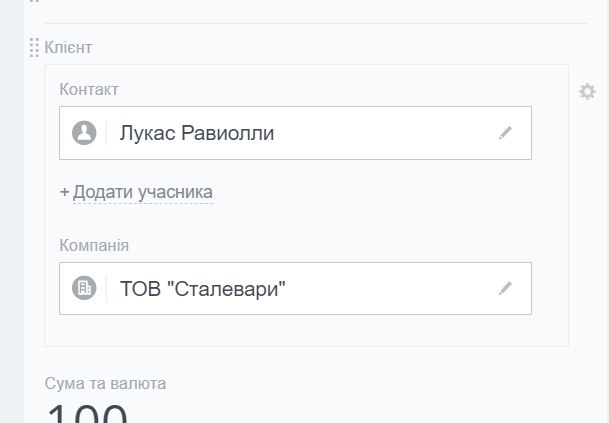This screenshot has width=609, height=423.
Task: Open the ТОВ "Сталевари" company name
Action: pyautogui.click(x=203, y=288)
